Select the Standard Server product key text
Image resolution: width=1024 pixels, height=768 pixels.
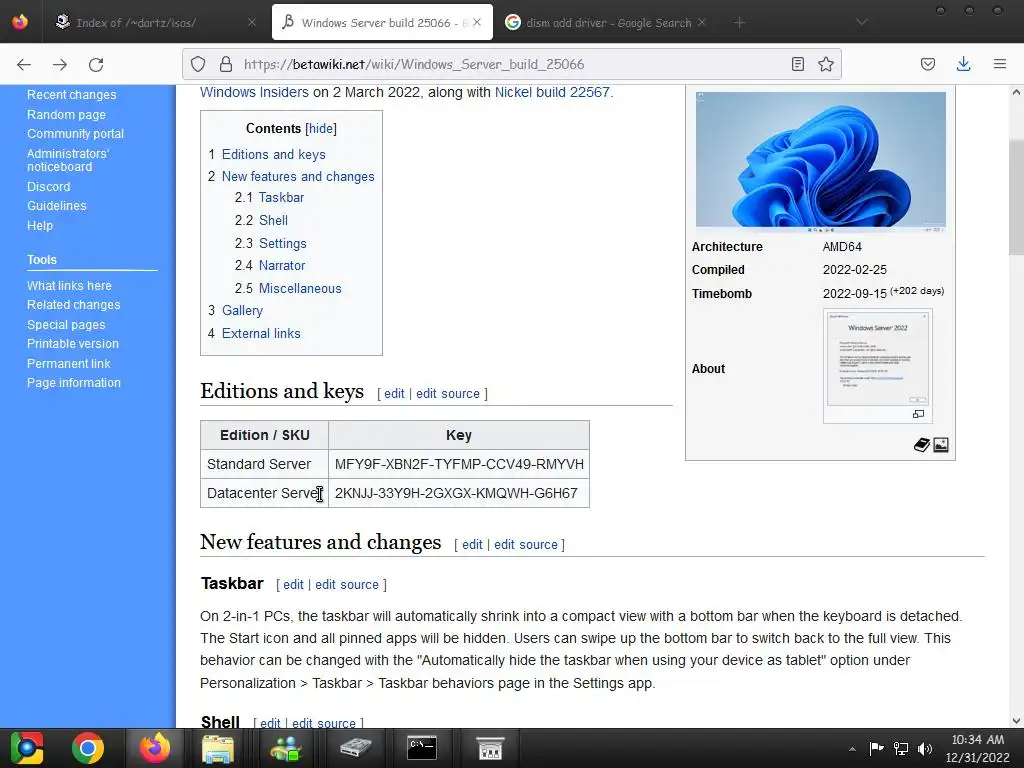coord(459,464)
